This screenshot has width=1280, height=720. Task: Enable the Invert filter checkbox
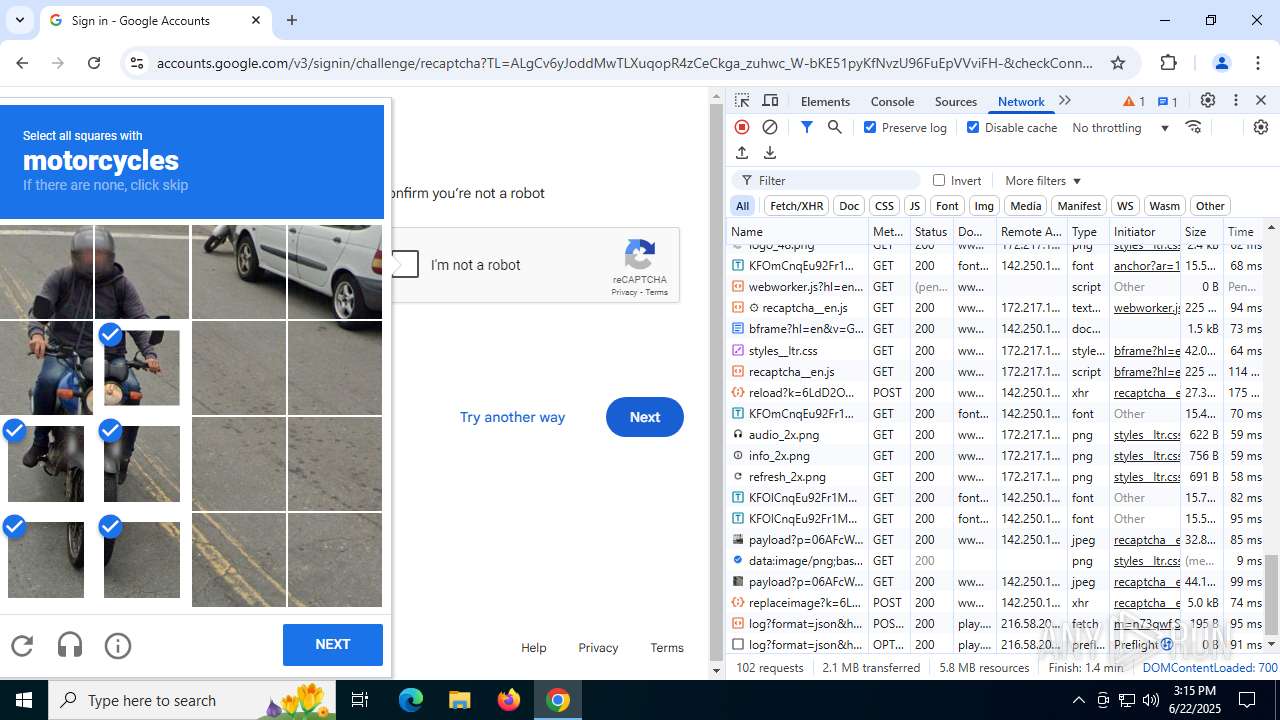point(939,180)
